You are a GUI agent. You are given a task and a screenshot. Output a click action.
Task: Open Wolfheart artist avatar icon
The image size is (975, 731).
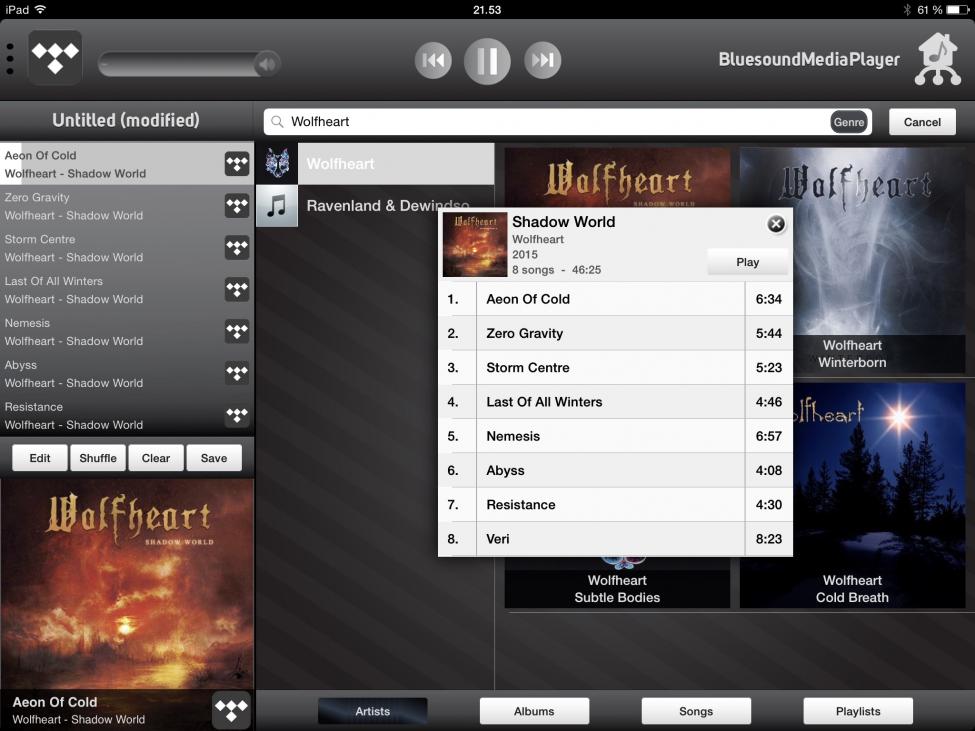(x=277, y=163)
